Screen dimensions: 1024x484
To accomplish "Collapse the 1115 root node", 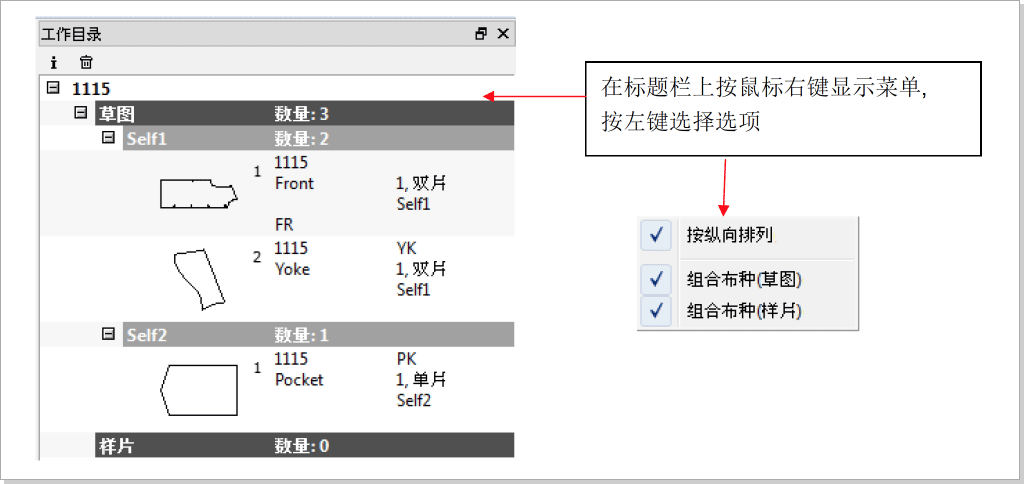I will point(53,88).
